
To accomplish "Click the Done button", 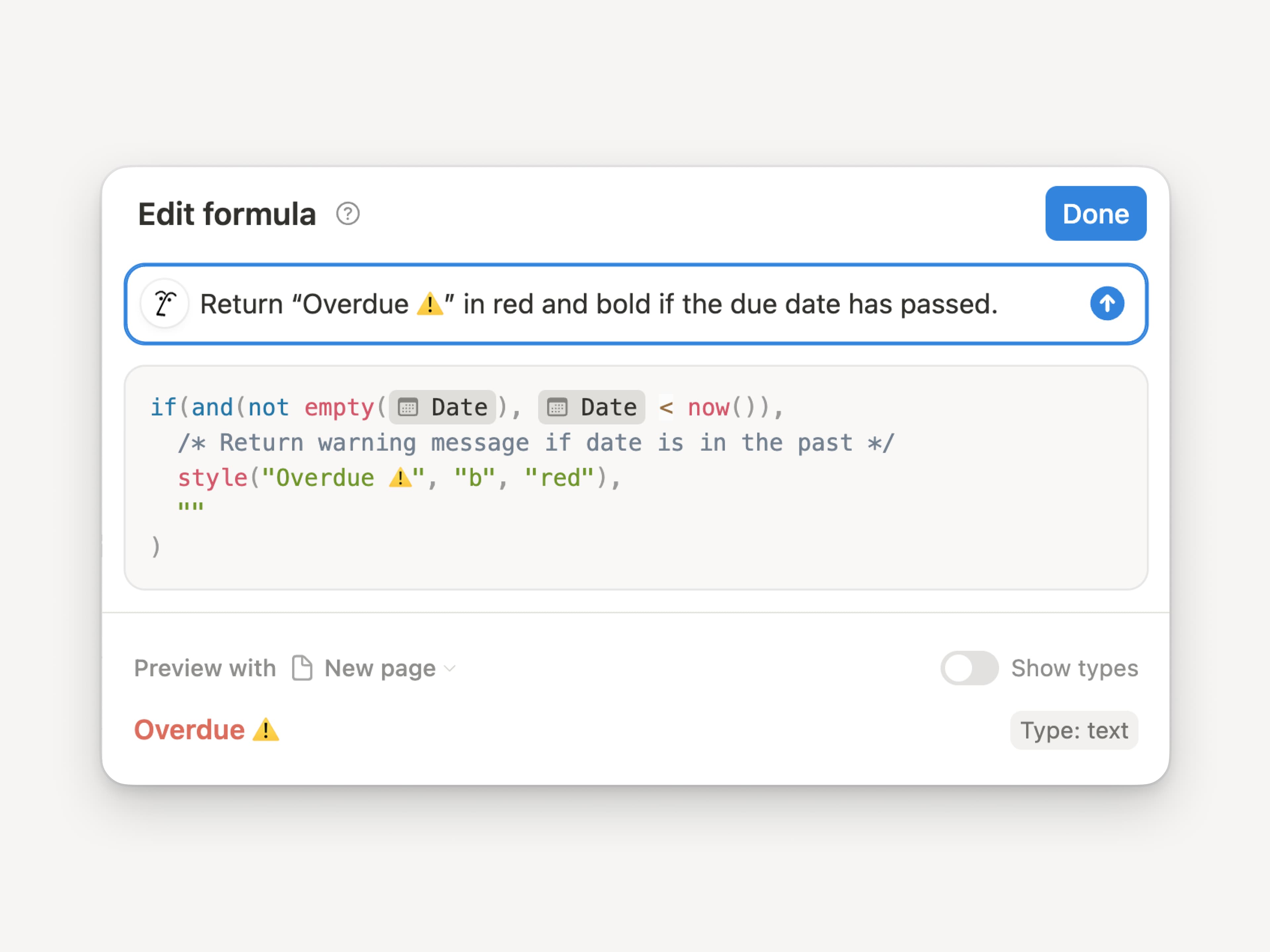I will [x=1095, y=214].
